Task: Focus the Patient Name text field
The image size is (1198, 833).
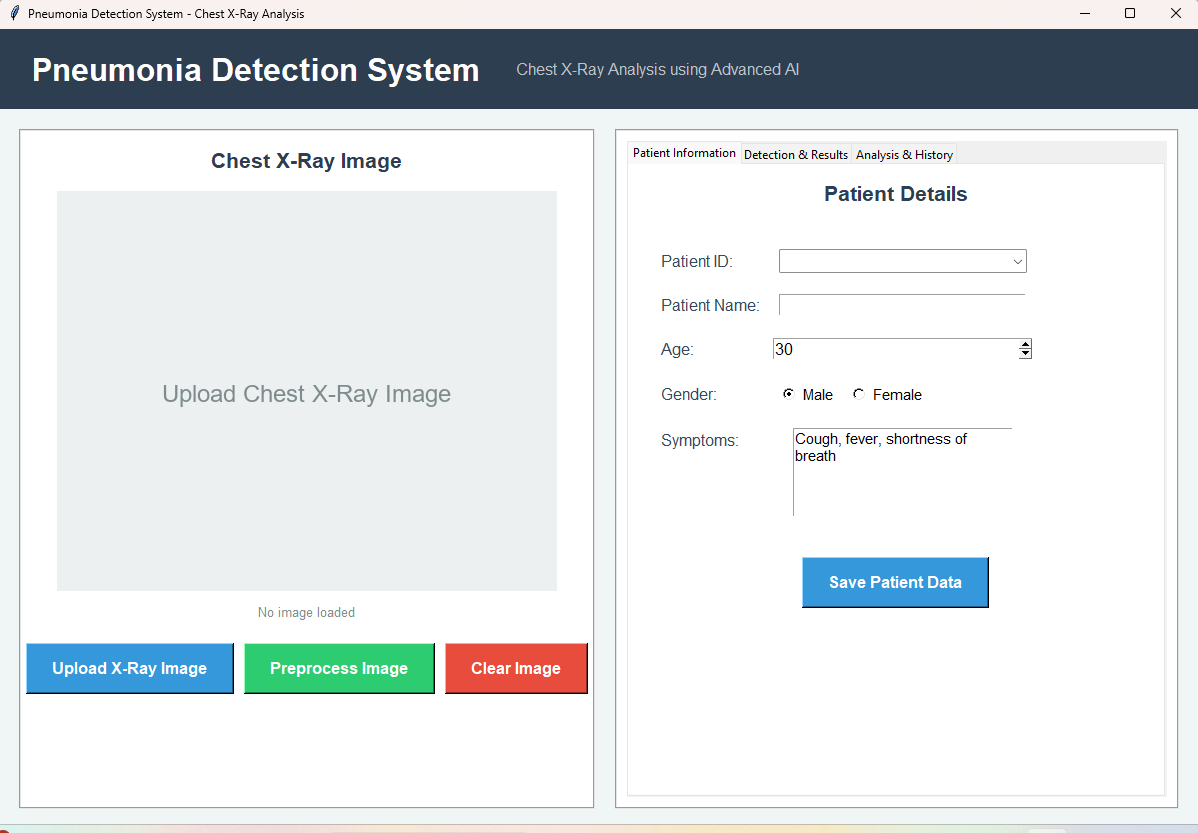Action: 901,305
